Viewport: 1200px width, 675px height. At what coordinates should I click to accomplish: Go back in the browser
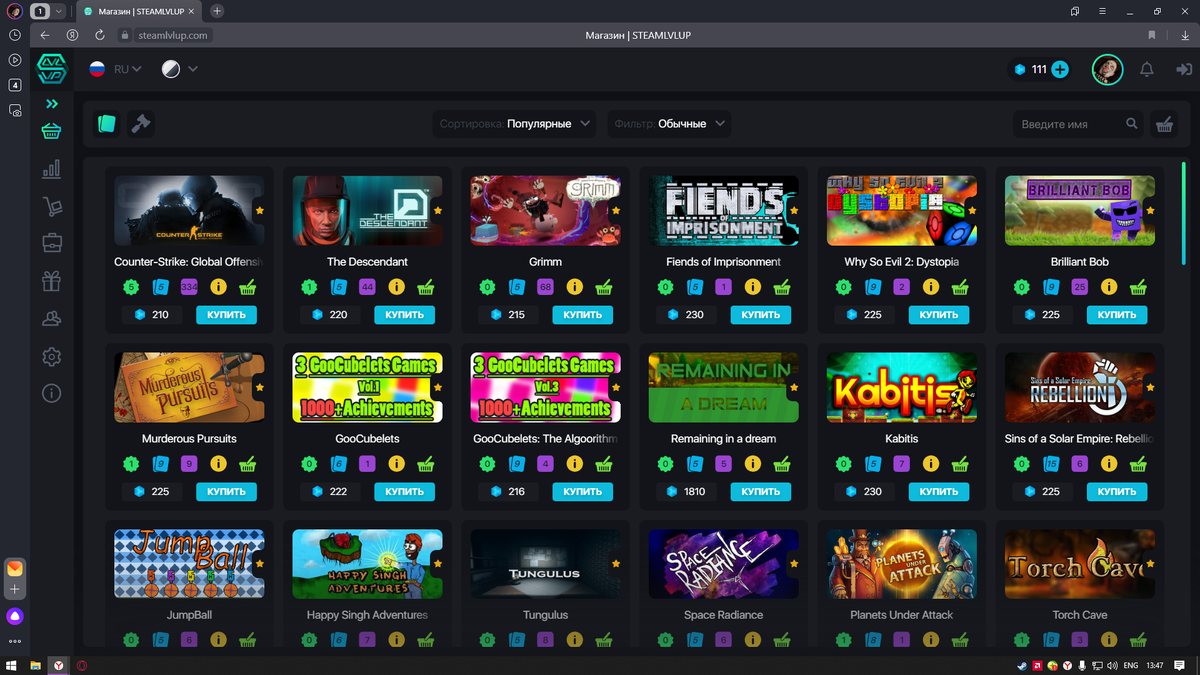coord(45,35)
